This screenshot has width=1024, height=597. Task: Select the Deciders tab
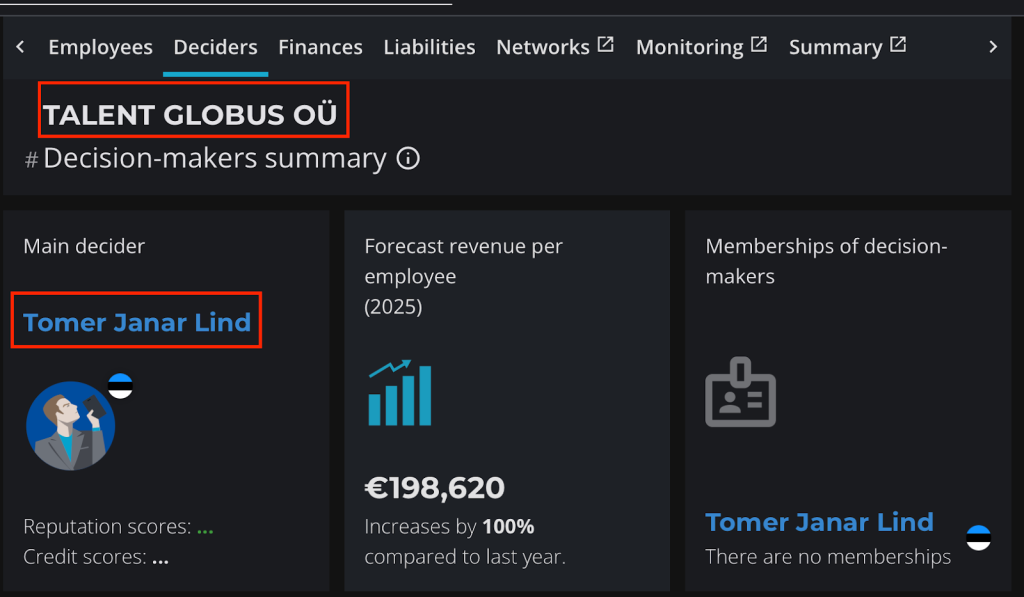tap(215, 47)
